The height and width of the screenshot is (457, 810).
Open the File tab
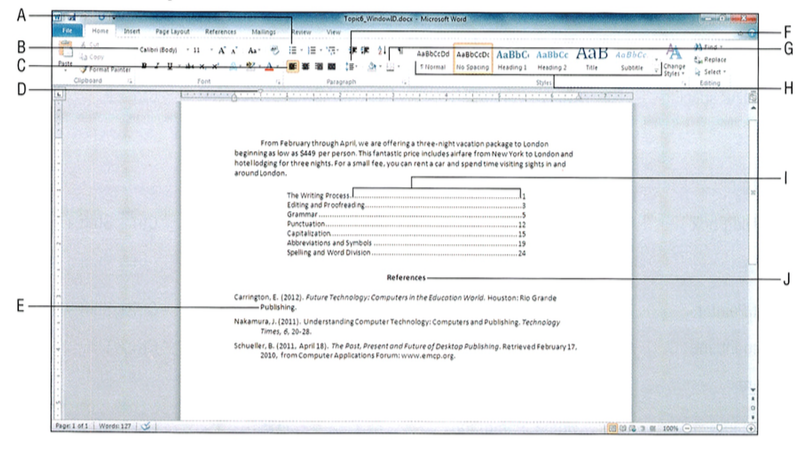(x=67, y=31)
